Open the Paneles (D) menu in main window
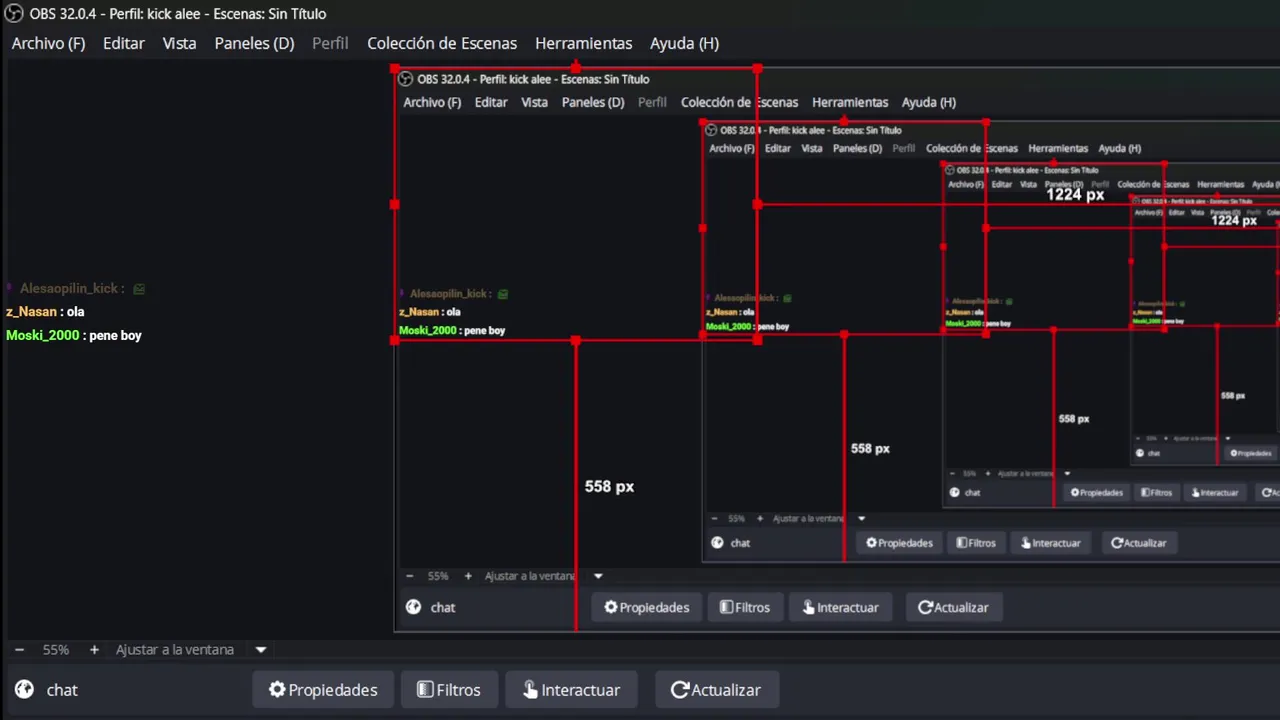The height and width of the screenshot is (720, 1280). (254, 43)
